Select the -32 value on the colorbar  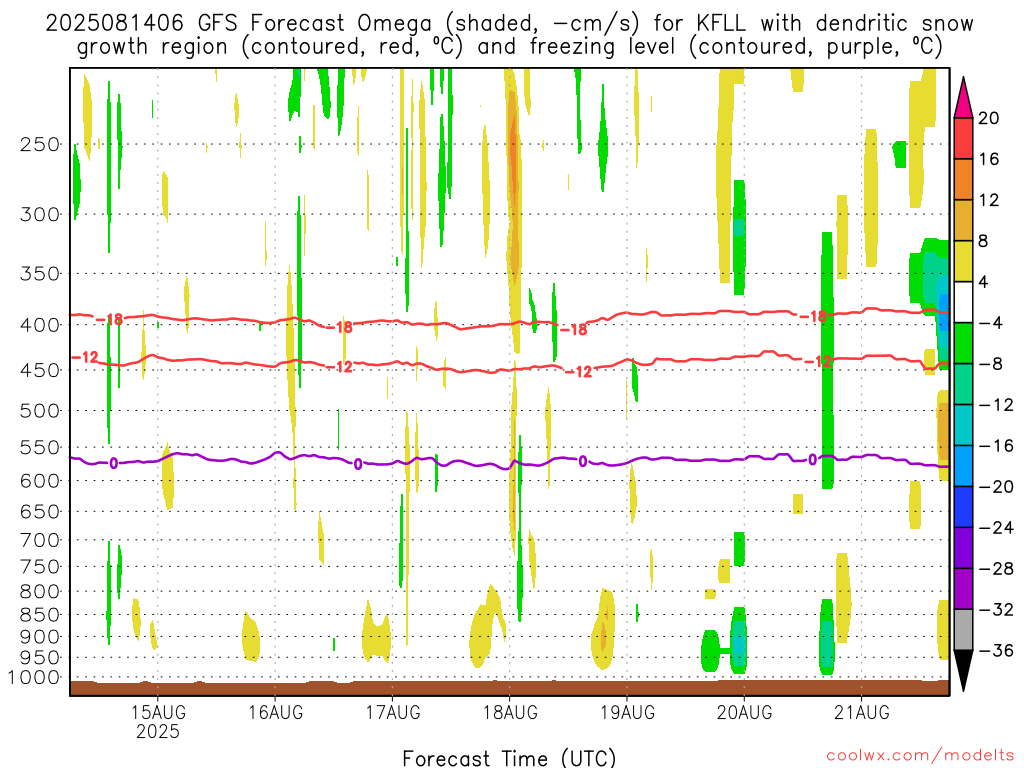(x=996, y=609)
